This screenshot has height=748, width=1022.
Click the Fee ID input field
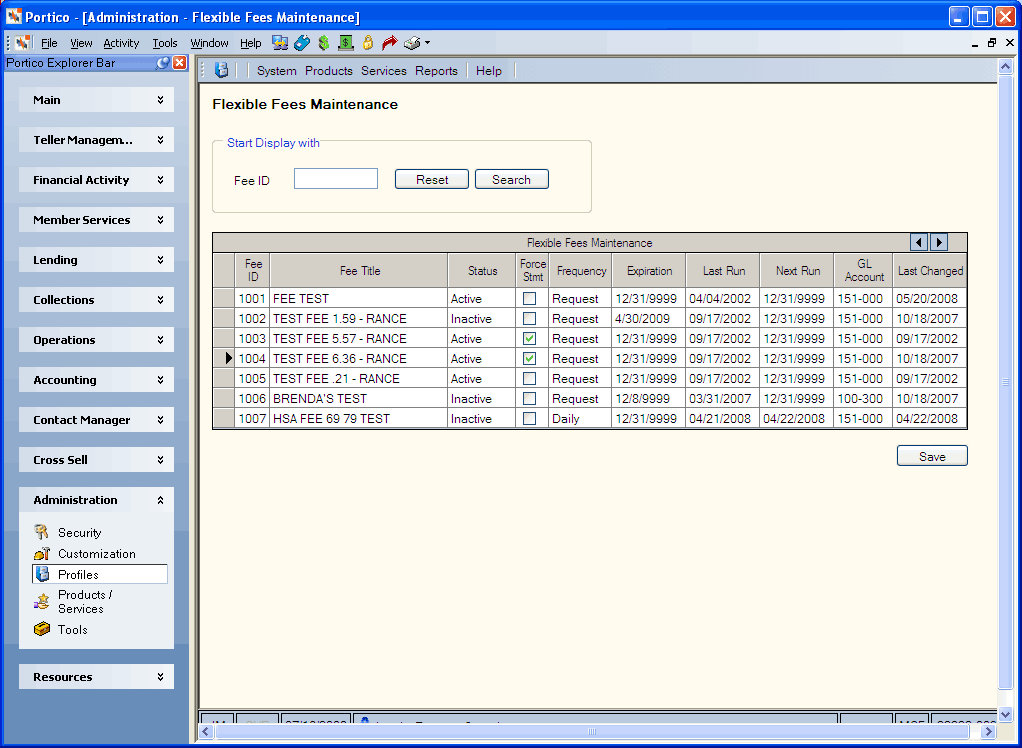[336, 179]
